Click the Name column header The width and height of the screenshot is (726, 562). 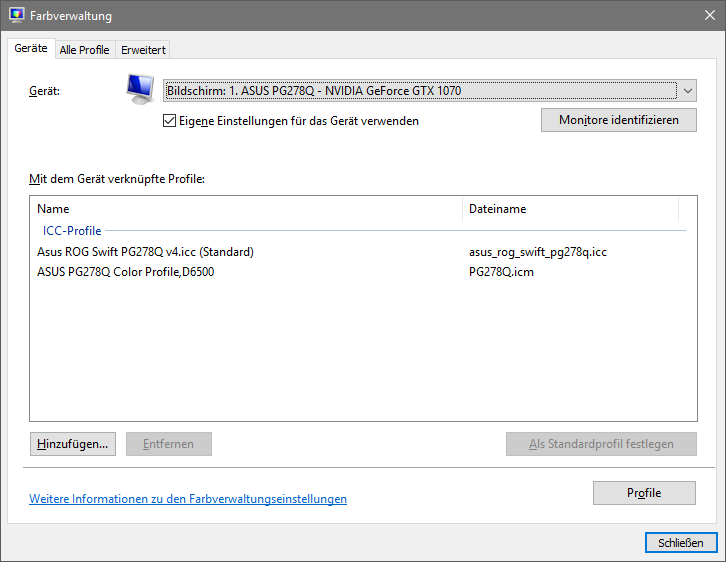pyautogui.click(x=246, y=209)
